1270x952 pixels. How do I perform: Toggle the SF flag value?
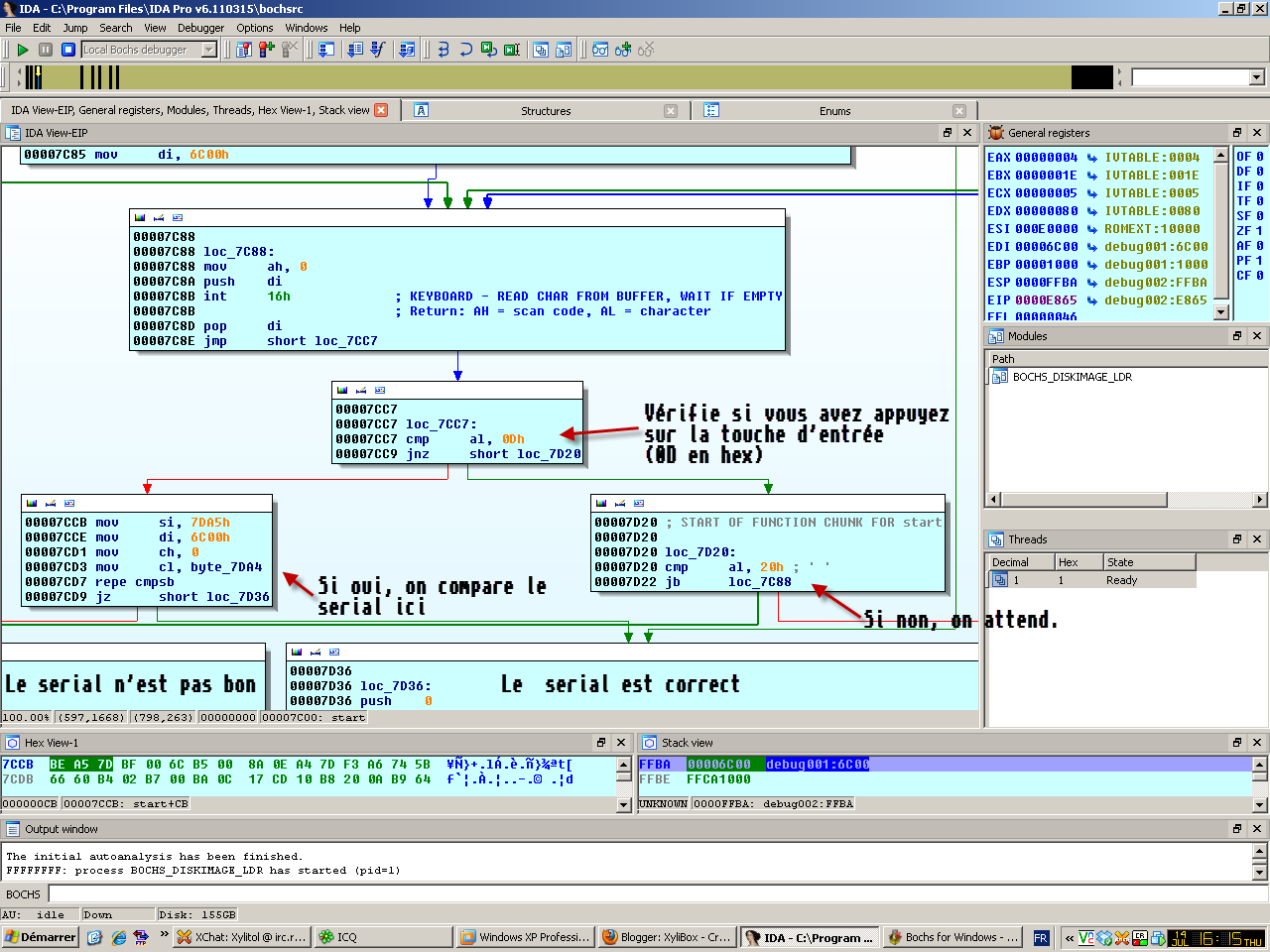(1260, 216)
